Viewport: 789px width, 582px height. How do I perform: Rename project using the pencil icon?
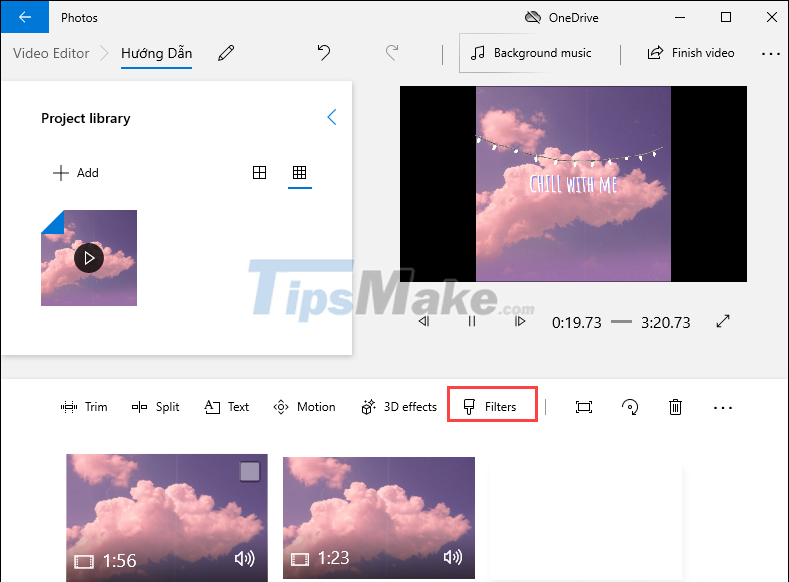pyautogui.click(x=226, y=53)
